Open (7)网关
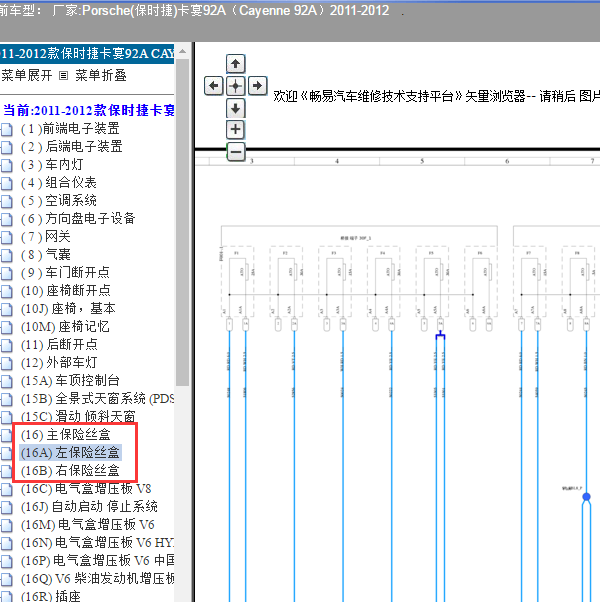 [x=45, y=236]
